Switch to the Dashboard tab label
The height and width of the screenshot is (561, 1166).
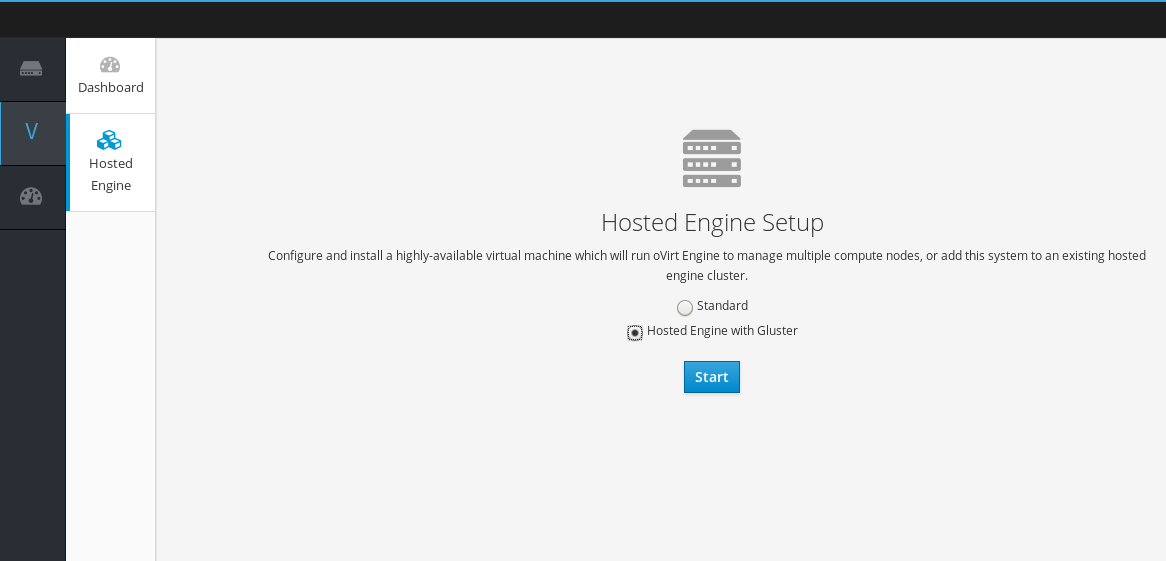[111, 88]
